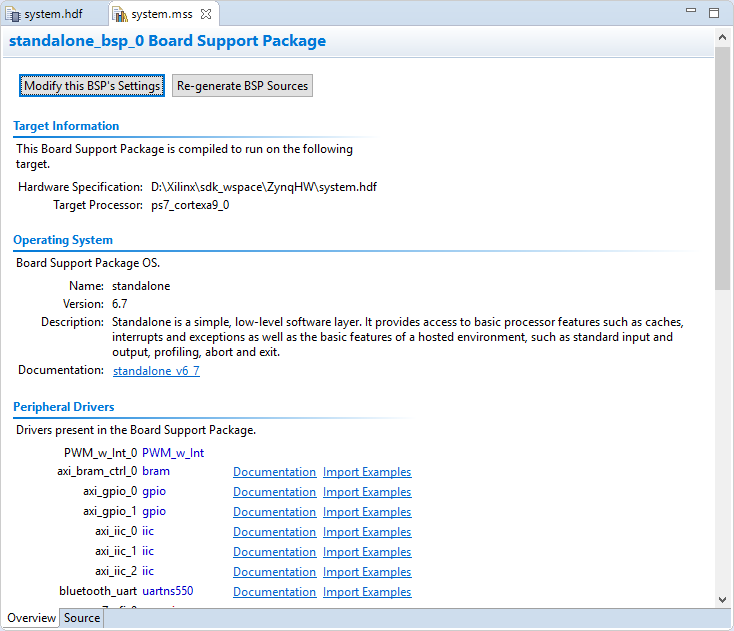Import Examples for axi_iic_0
This screenshot has width=734, height=631.
[367, 532]
